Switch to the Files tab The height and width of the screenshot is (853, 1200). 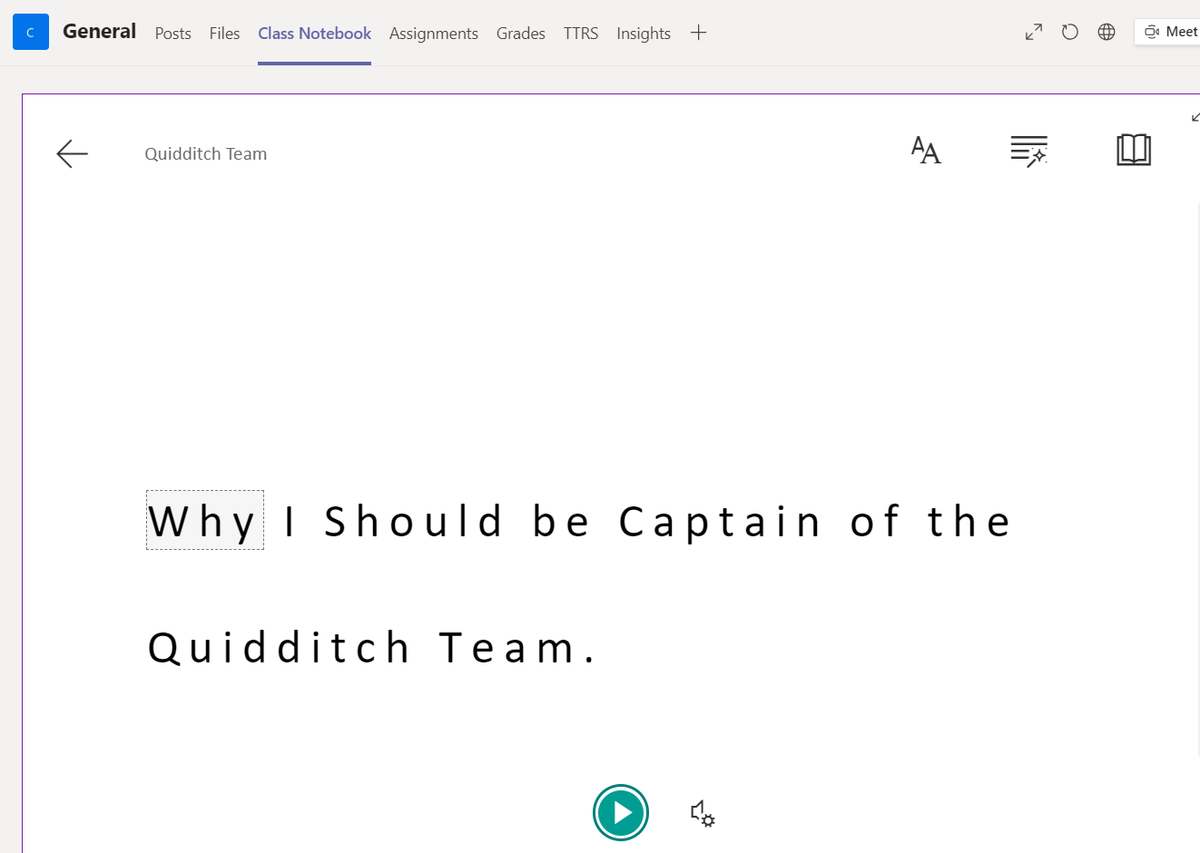[224, 33]
